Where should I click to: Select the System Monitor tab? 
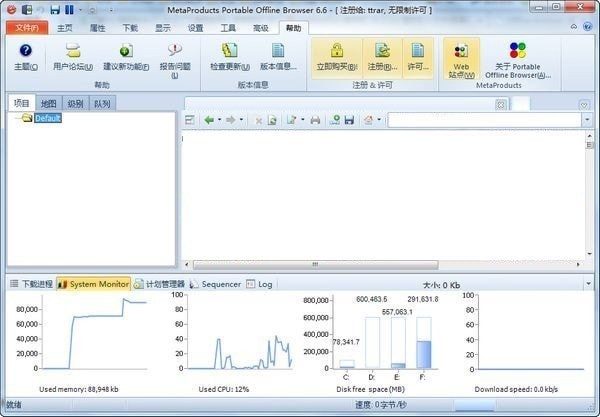click(93, 284)
